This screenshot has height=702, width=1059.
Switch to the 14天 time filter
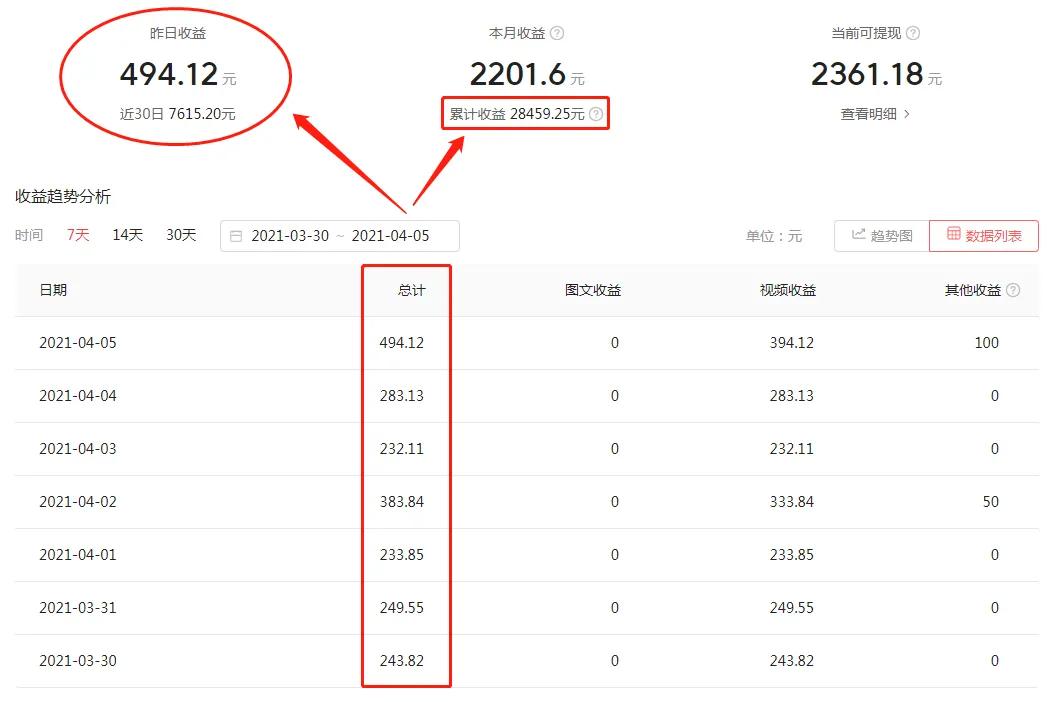point(126,235)
